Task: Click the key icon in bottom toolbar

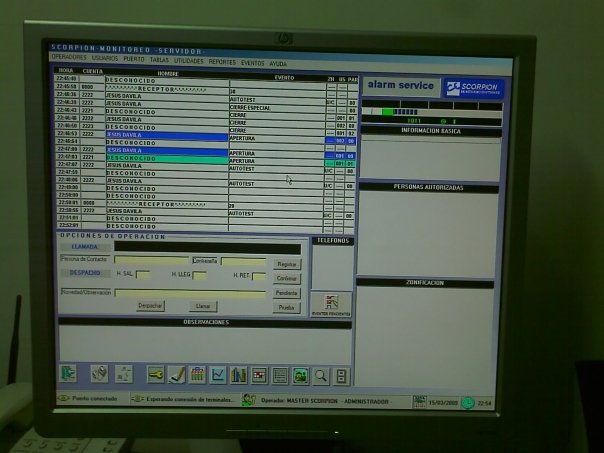Action: click(x=155, y=374)
